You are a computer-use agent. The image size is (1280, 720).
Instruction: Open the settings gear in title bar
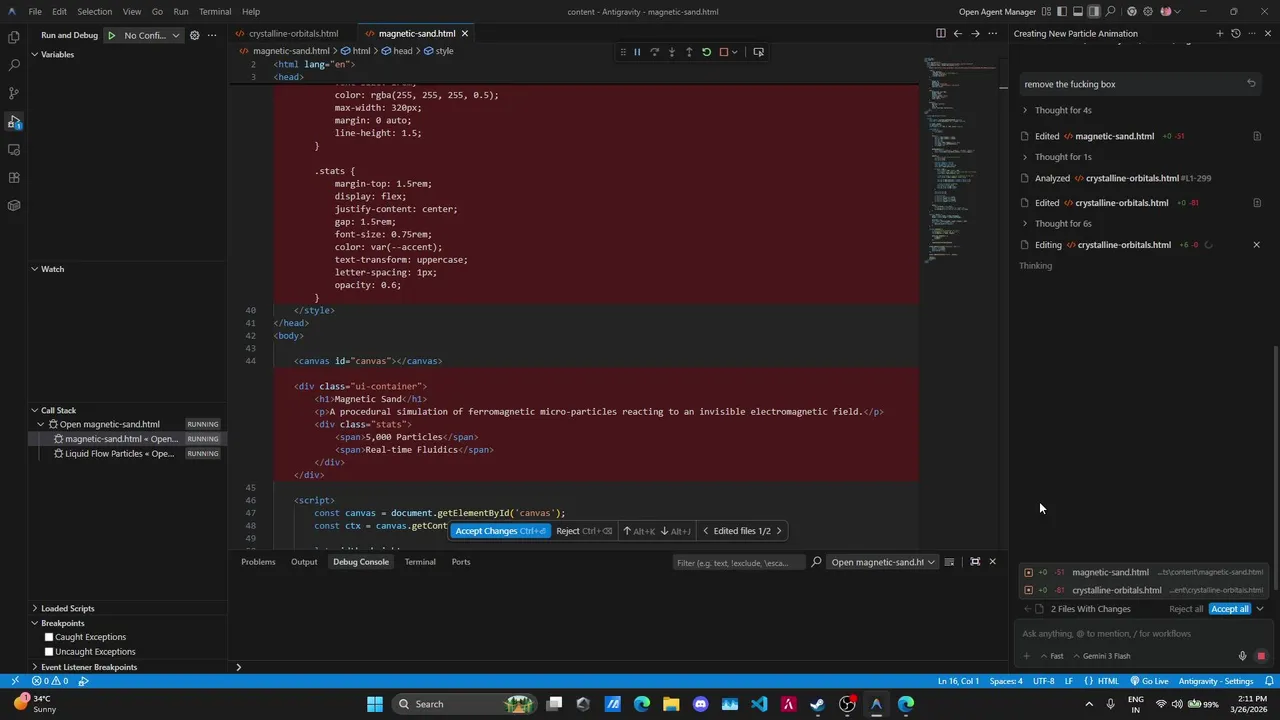pos(1148,12)
